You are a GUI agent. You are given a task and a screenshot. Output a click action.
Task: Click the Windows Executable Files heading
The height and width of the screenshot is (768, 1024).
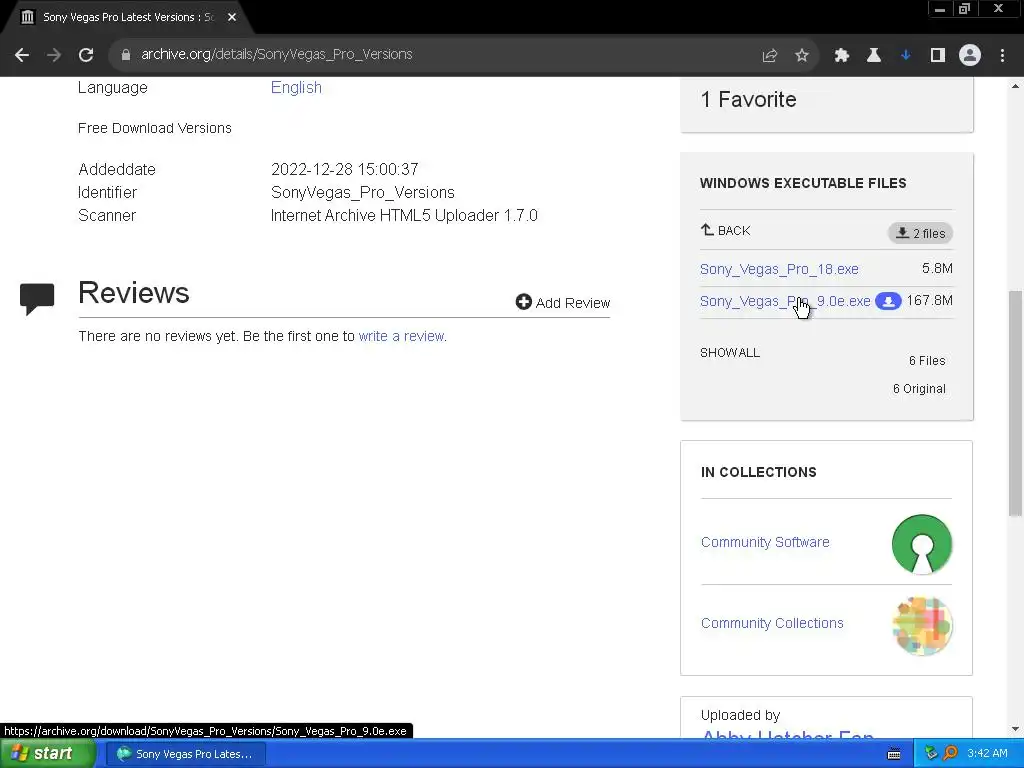coord(803,183)
